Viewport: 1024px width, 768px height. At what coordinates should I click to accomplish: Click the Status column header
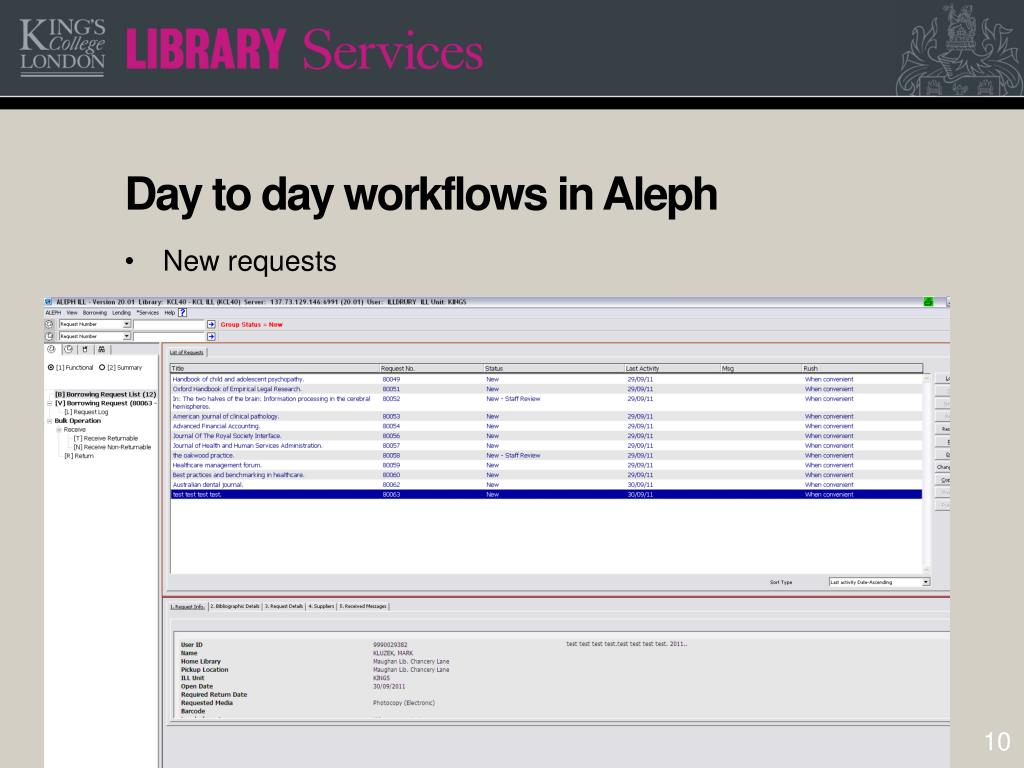click(554, 368)
